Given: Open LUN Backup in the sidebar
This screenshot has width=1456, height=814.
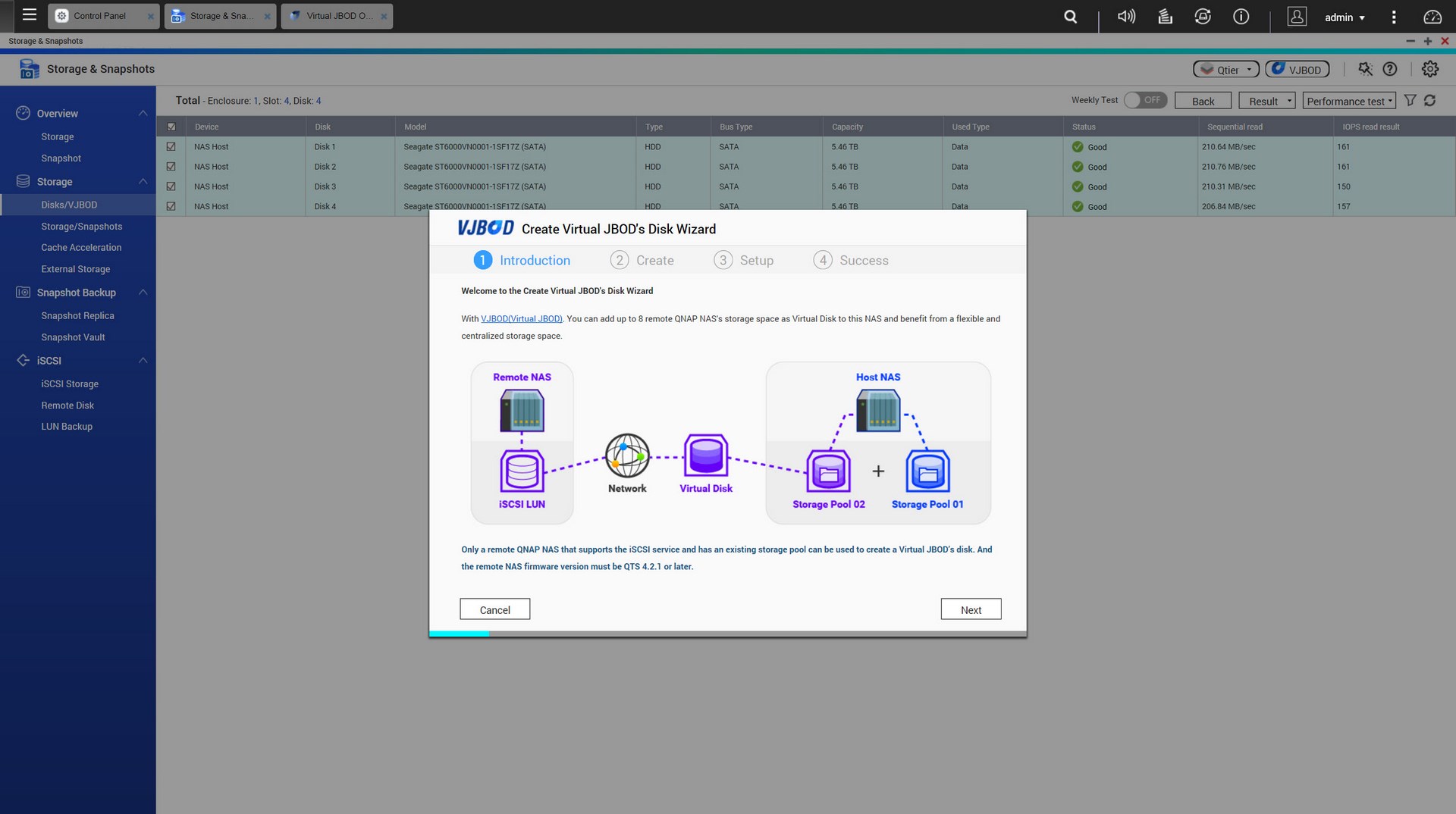Looking at the screenshot, I should coord(67,426).
